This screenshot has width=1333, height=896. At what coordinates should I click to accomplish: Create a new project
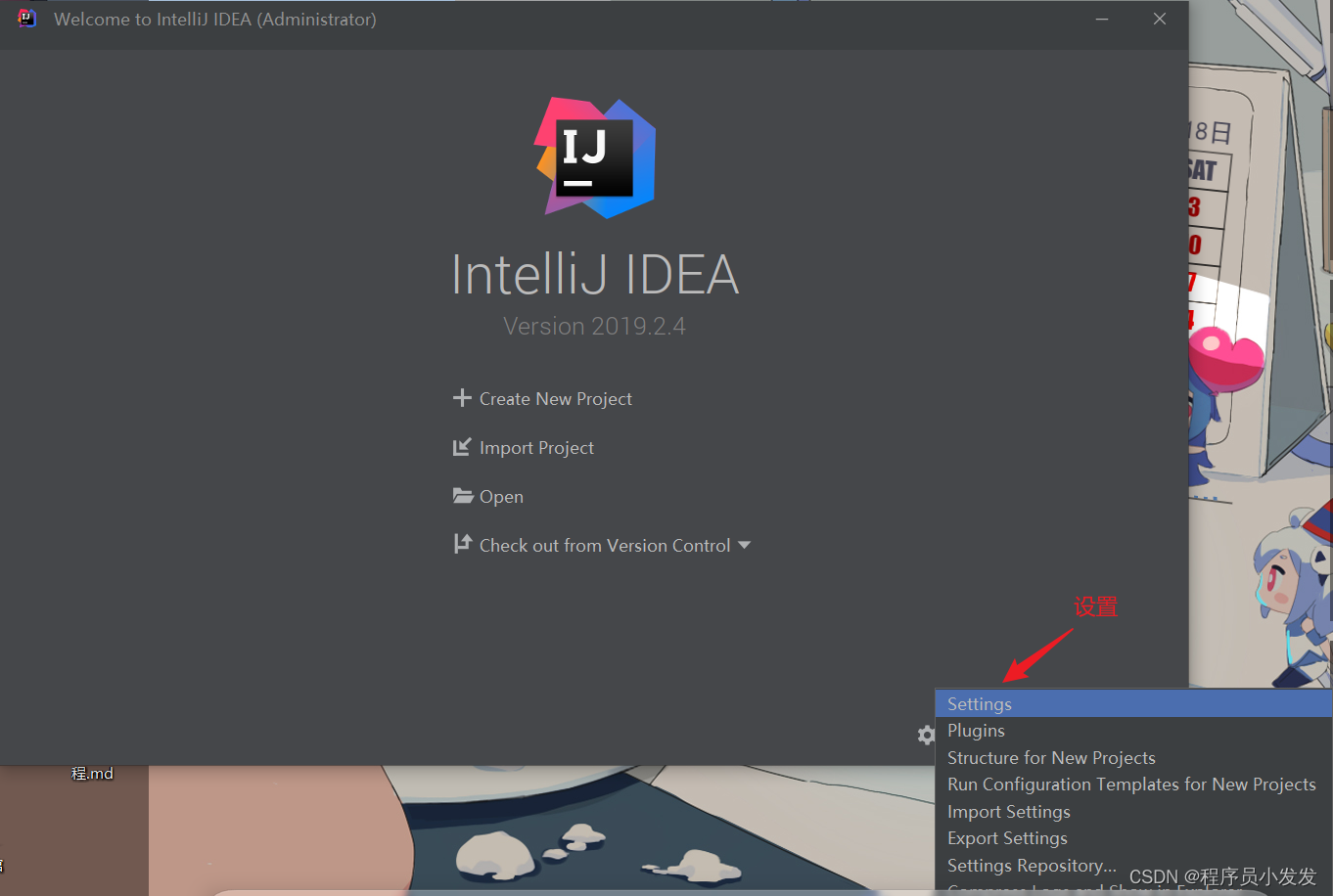pyautogui.click(x=555, y=399)
